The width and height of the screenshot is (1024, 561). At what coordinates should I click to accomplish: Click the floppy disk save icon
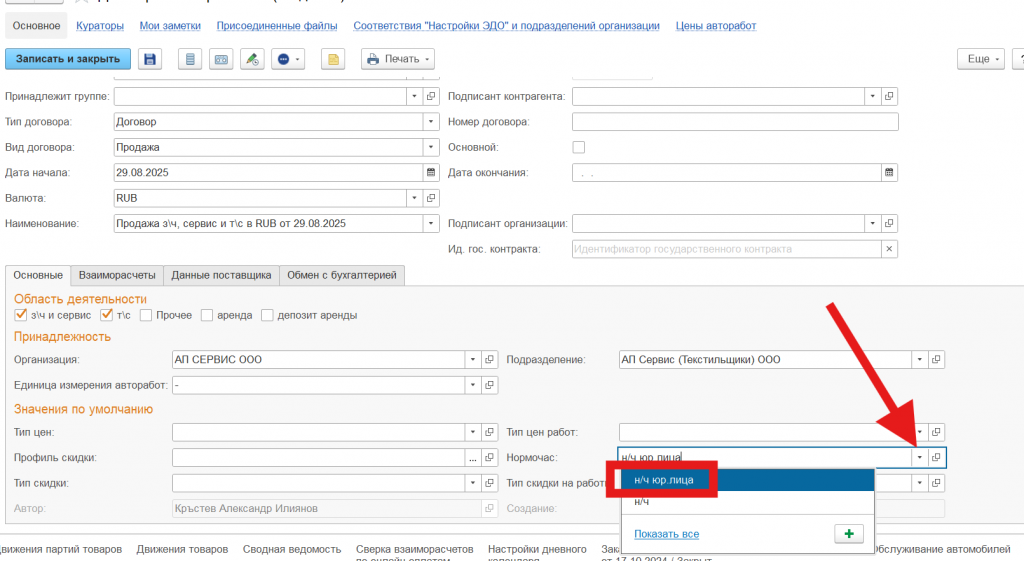click(150, 60)
